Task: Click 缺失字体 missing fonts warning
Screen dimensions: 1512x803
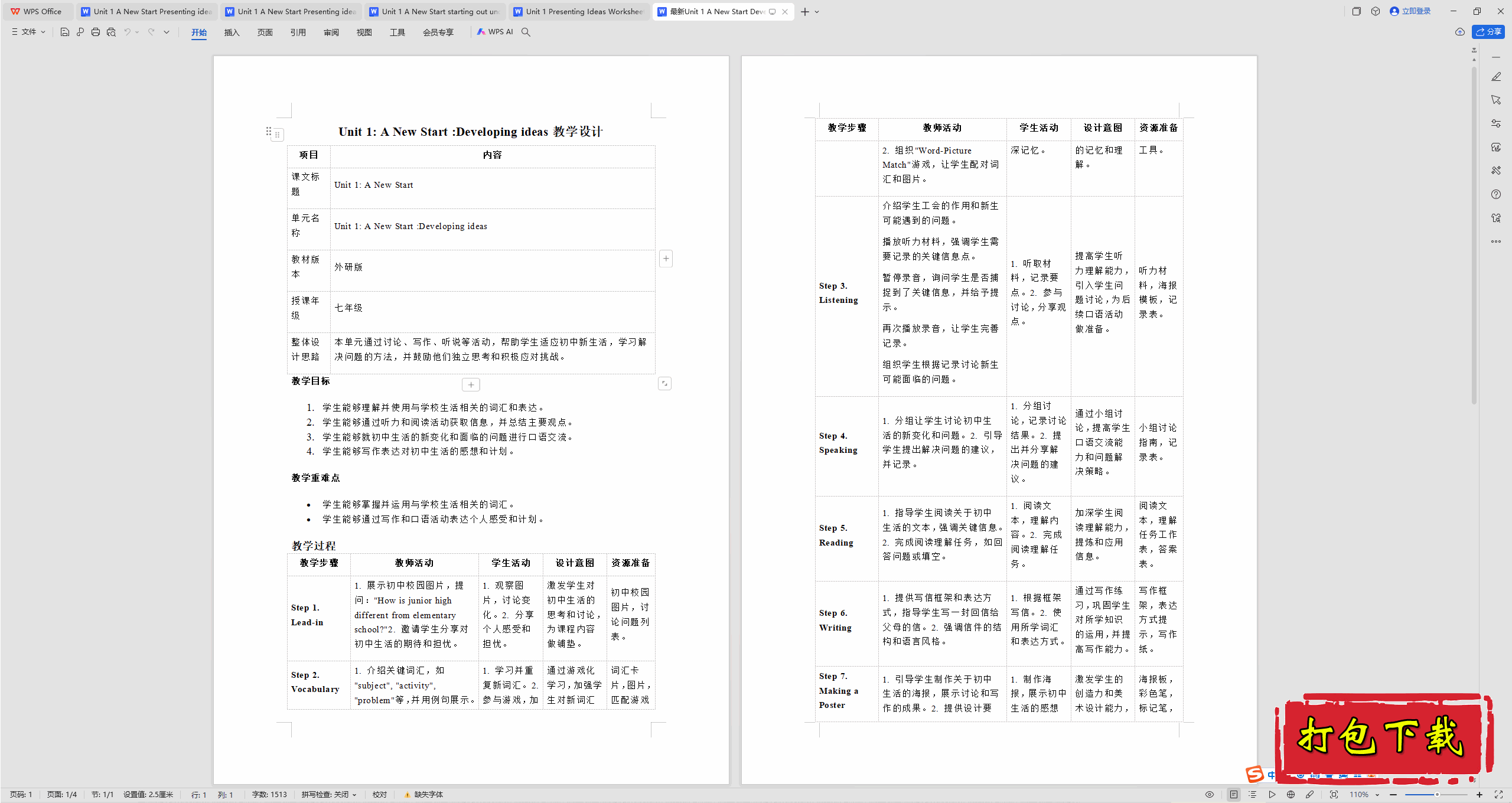Action: [x=423, y=795]
